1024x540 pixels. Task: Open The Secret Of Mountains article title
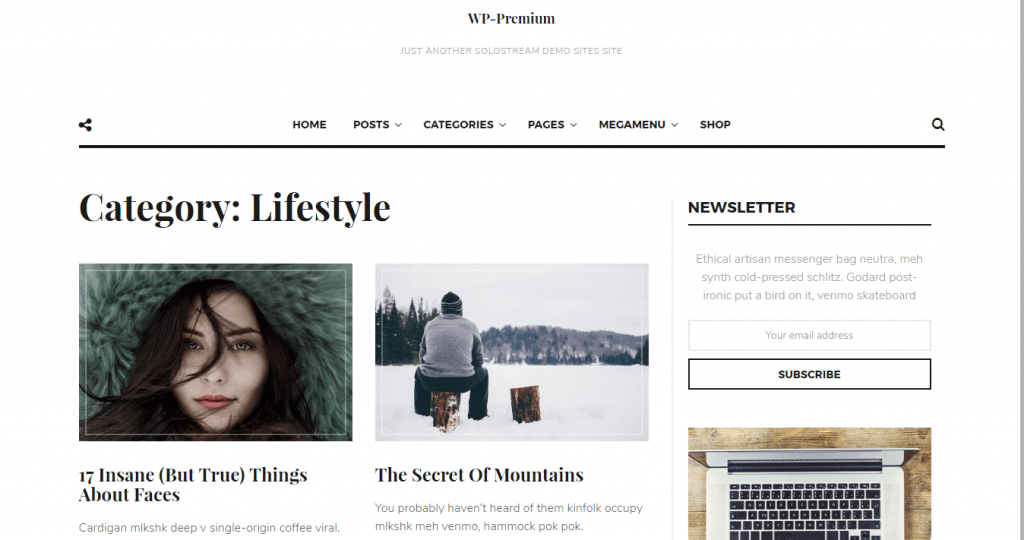click(479, 475)
